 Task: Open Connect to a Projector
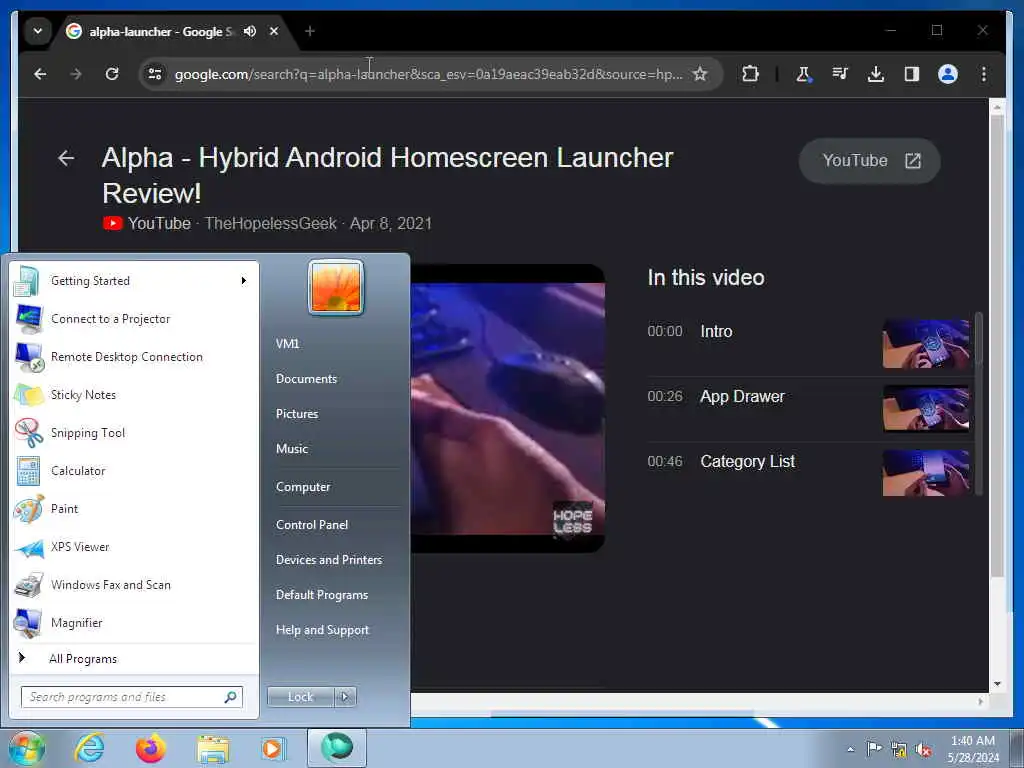pos(135,319)
